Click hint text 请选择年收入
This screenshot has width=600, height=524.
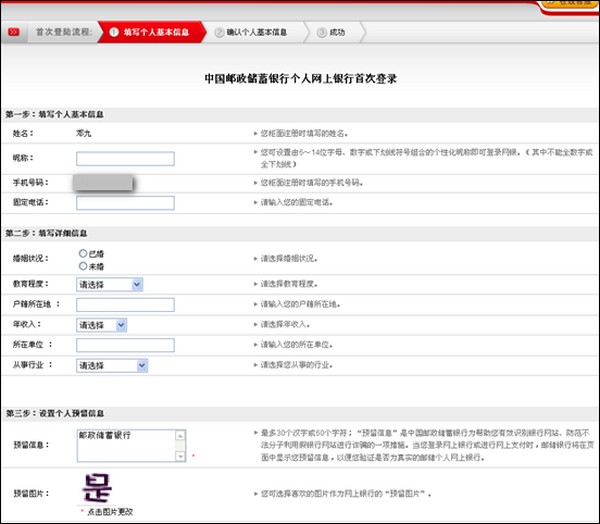click(x=285, y=325)
